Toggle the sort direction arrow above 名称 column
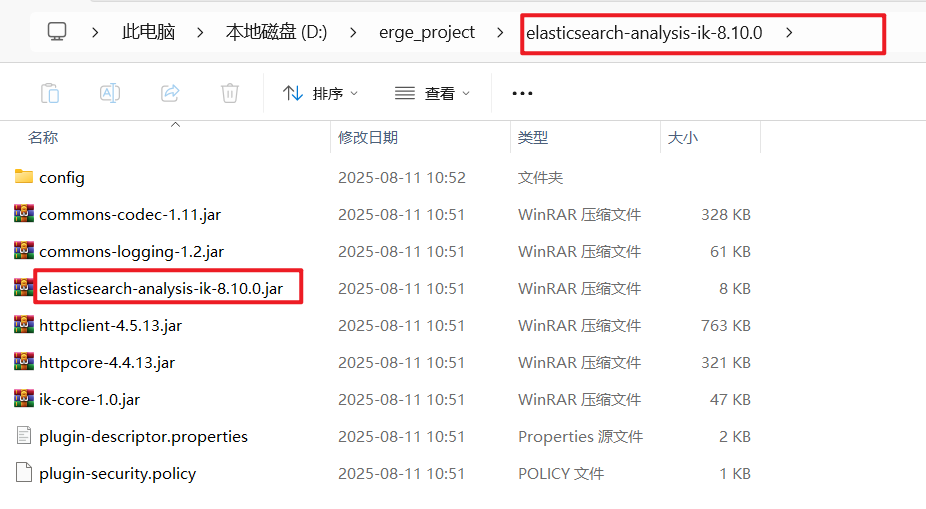The height and width of the screenshot is (509, 926). coord(175,125)
